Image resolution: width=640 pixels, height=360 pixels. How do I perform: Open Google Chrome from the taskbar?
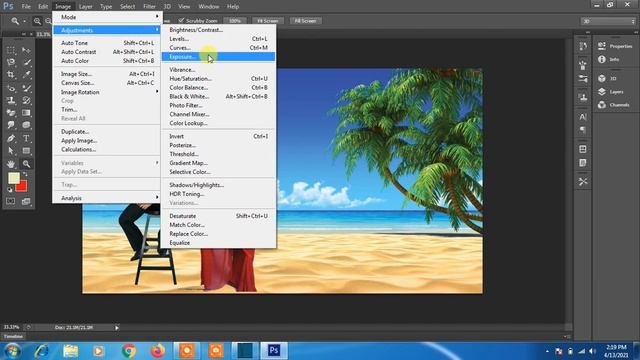129,351
